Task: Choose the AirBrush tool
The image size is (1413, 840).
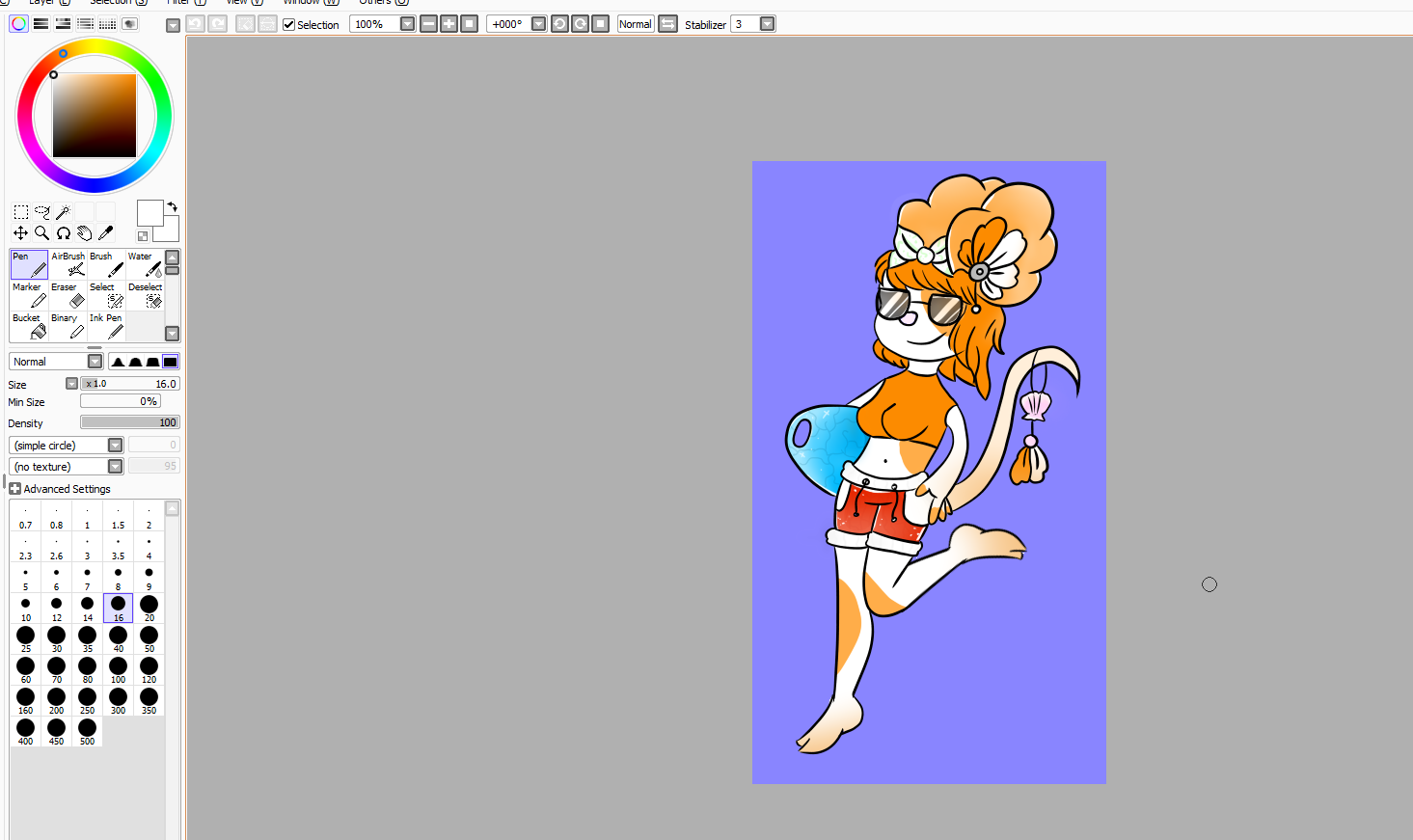Action: (68, 264)
